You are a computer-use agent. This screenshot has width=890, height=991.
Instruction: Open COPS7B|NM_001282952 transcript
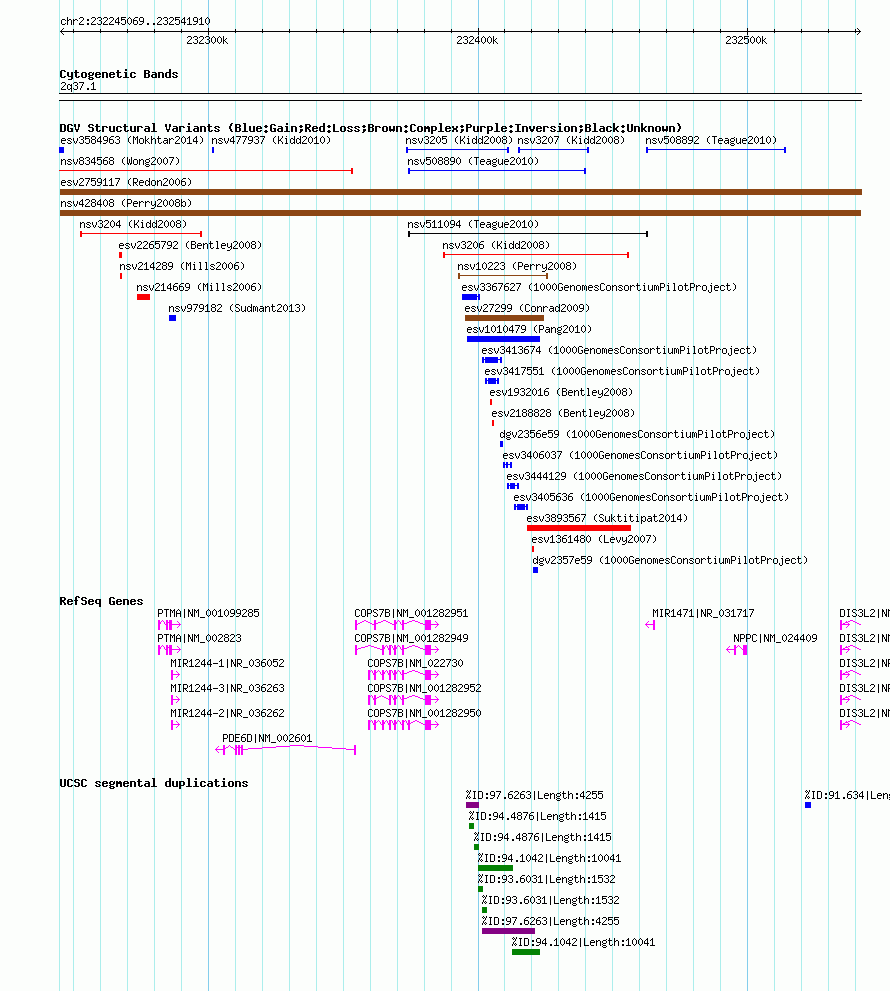coord(424,688)
